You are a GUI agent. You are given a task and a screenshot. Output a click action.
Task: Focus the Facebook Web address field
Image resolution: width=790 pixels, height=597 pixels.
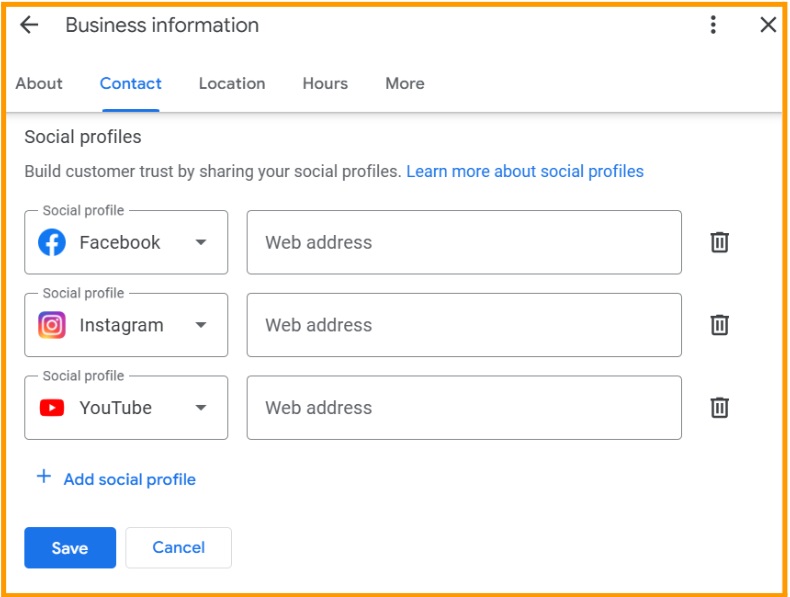pos(464,242)
